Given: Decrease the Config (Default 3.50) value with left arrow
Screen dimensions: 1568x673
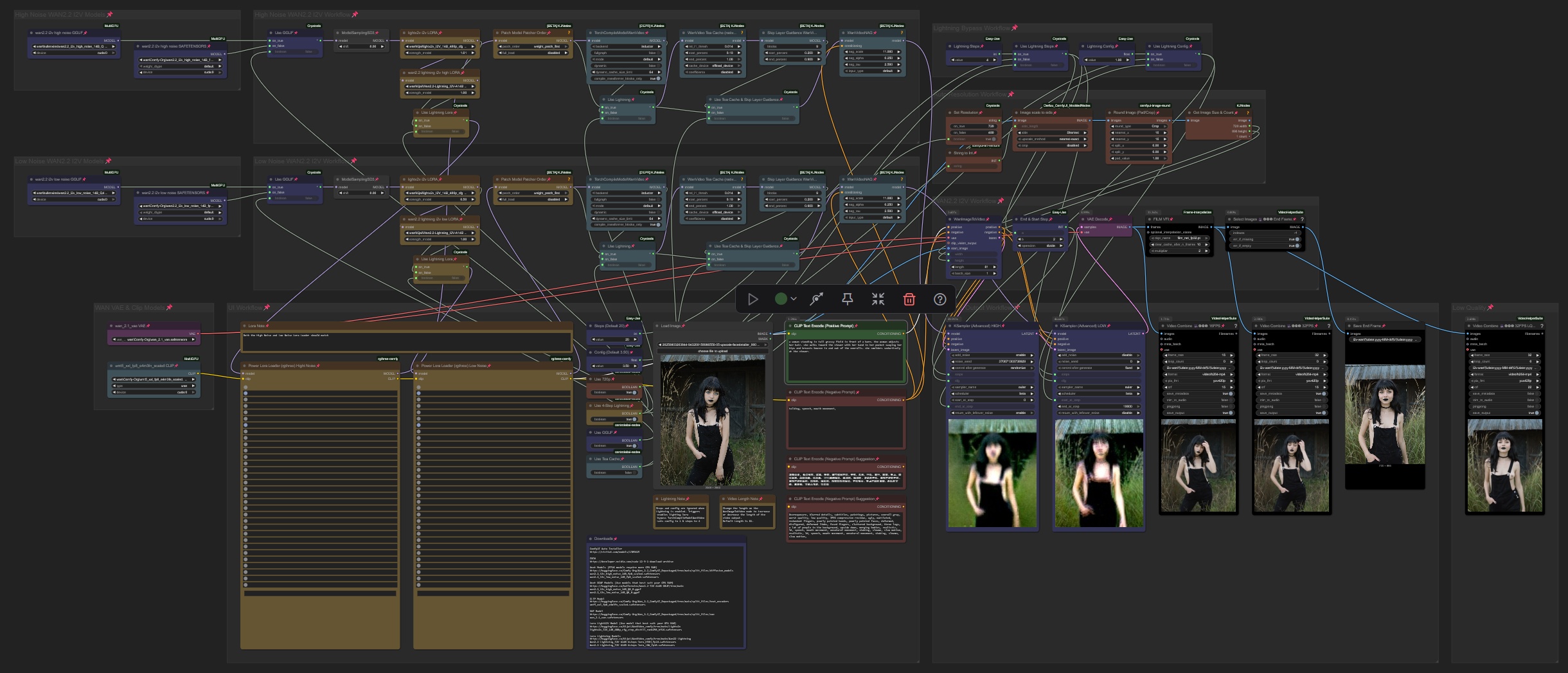Looking at the screenshot, I should [x=593, y=366].
